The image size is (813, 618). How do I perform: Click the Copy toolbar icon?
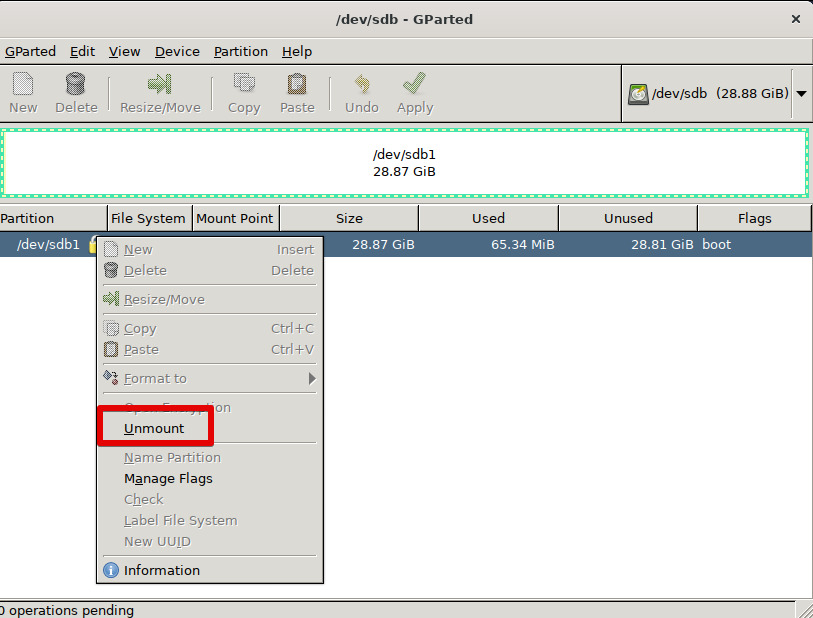point(244,84)
